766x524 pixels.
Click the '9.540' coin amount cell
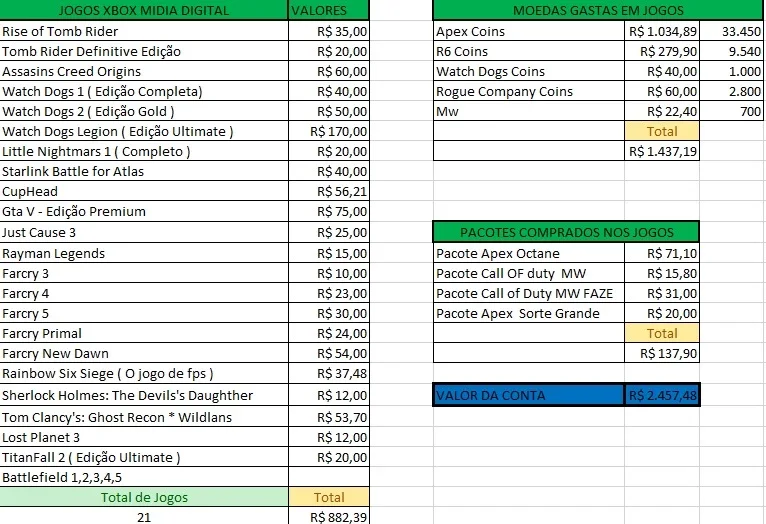click(731, 51)
